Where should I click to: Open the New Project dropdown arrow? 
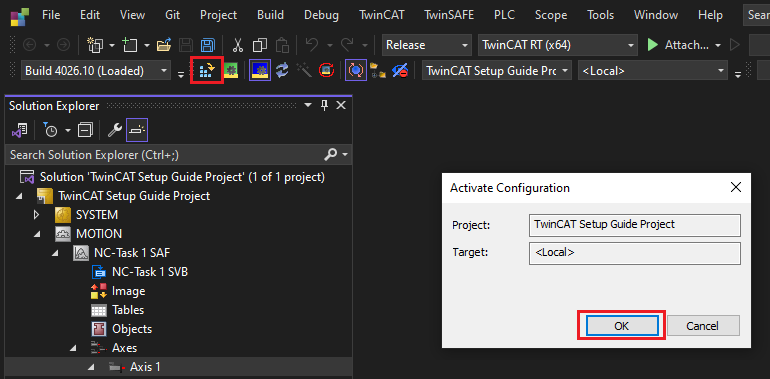pyautogui.click(x=112, y=45)
